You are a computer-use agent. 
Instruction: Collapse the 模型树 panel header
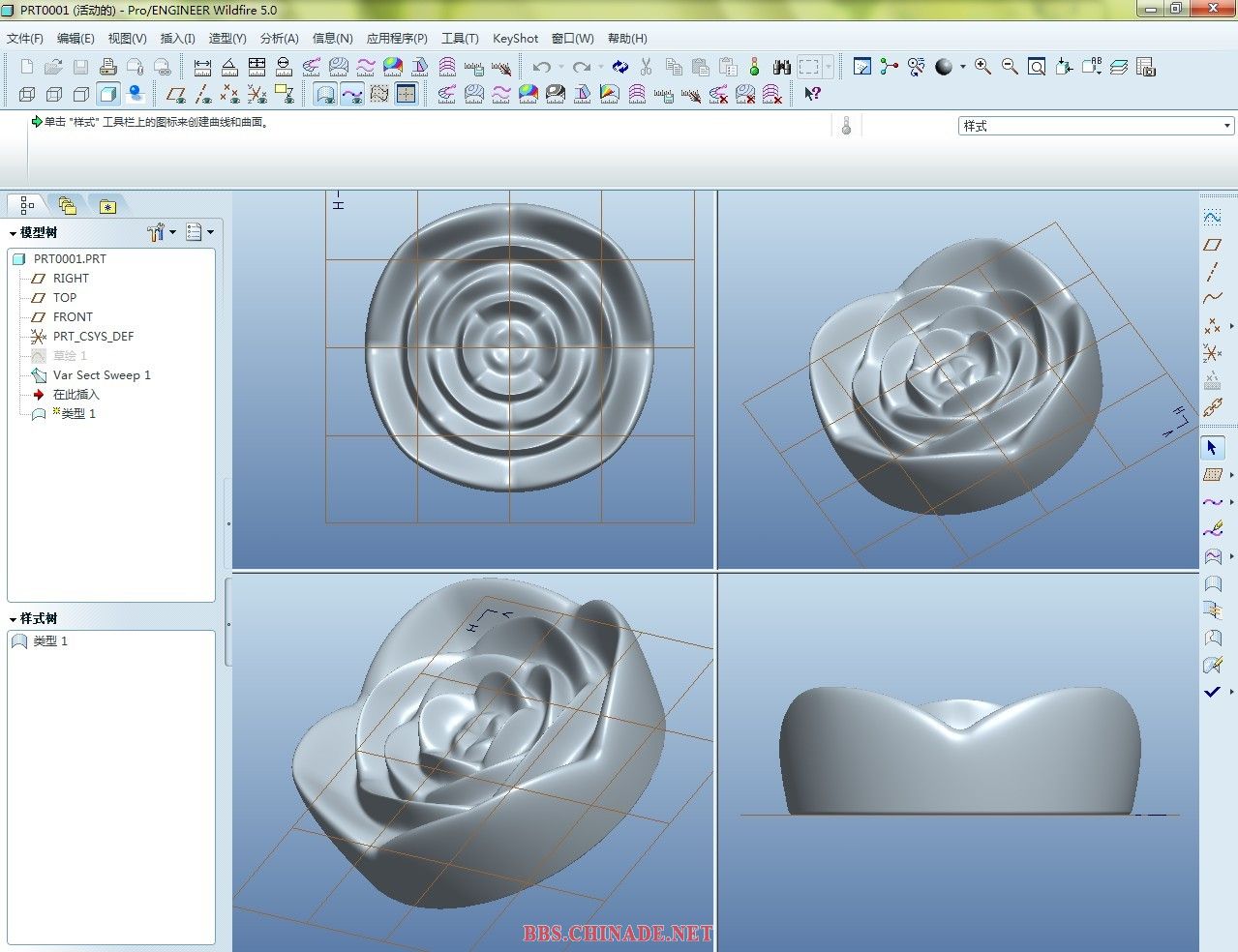point(14,233)
